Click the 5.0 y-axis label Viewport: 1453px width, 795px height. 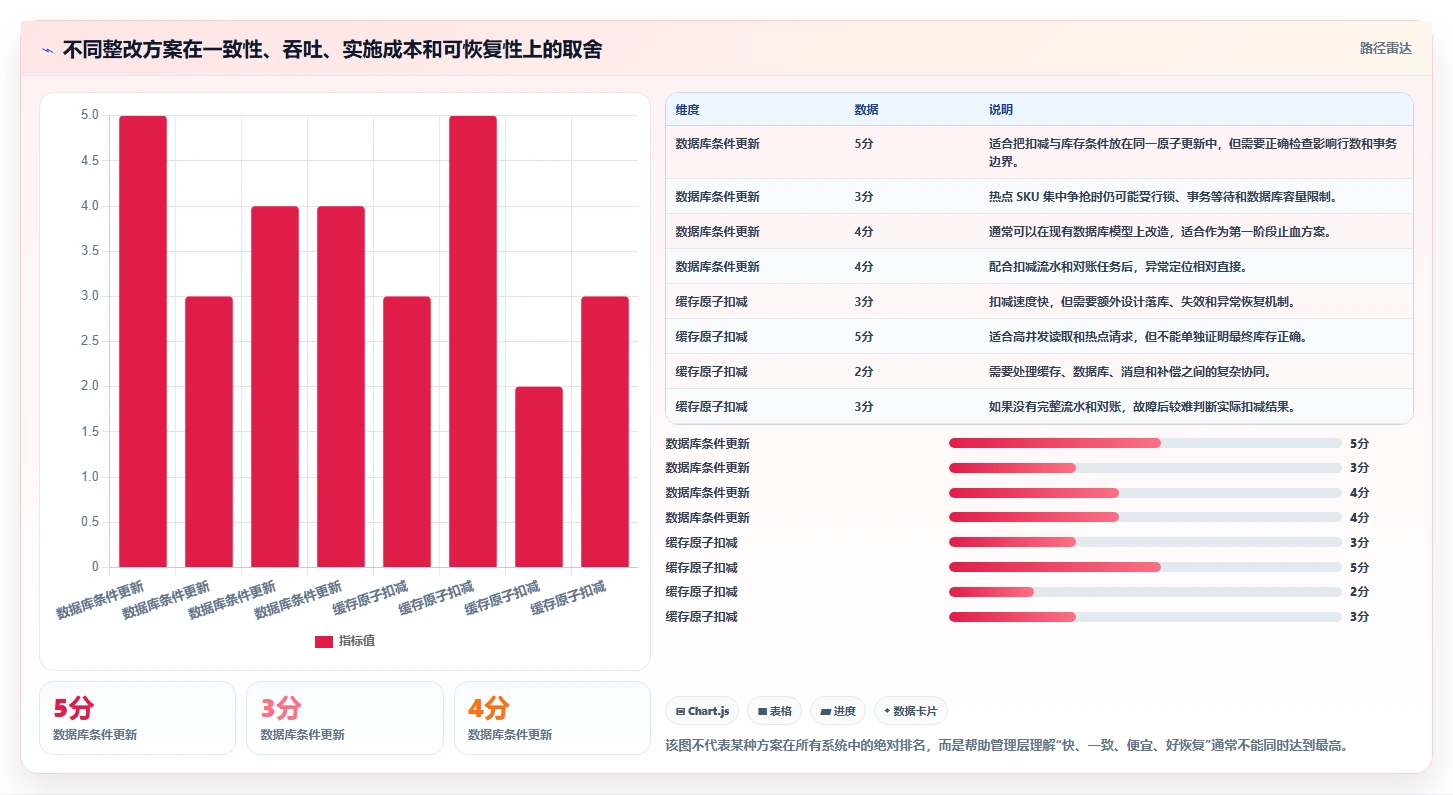(x=90, y=115)
